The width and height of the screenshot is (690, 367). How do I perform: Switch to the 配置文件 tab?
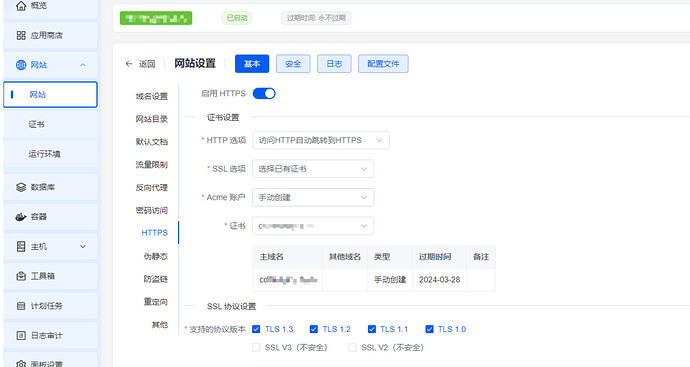click(x=383, y=64)
